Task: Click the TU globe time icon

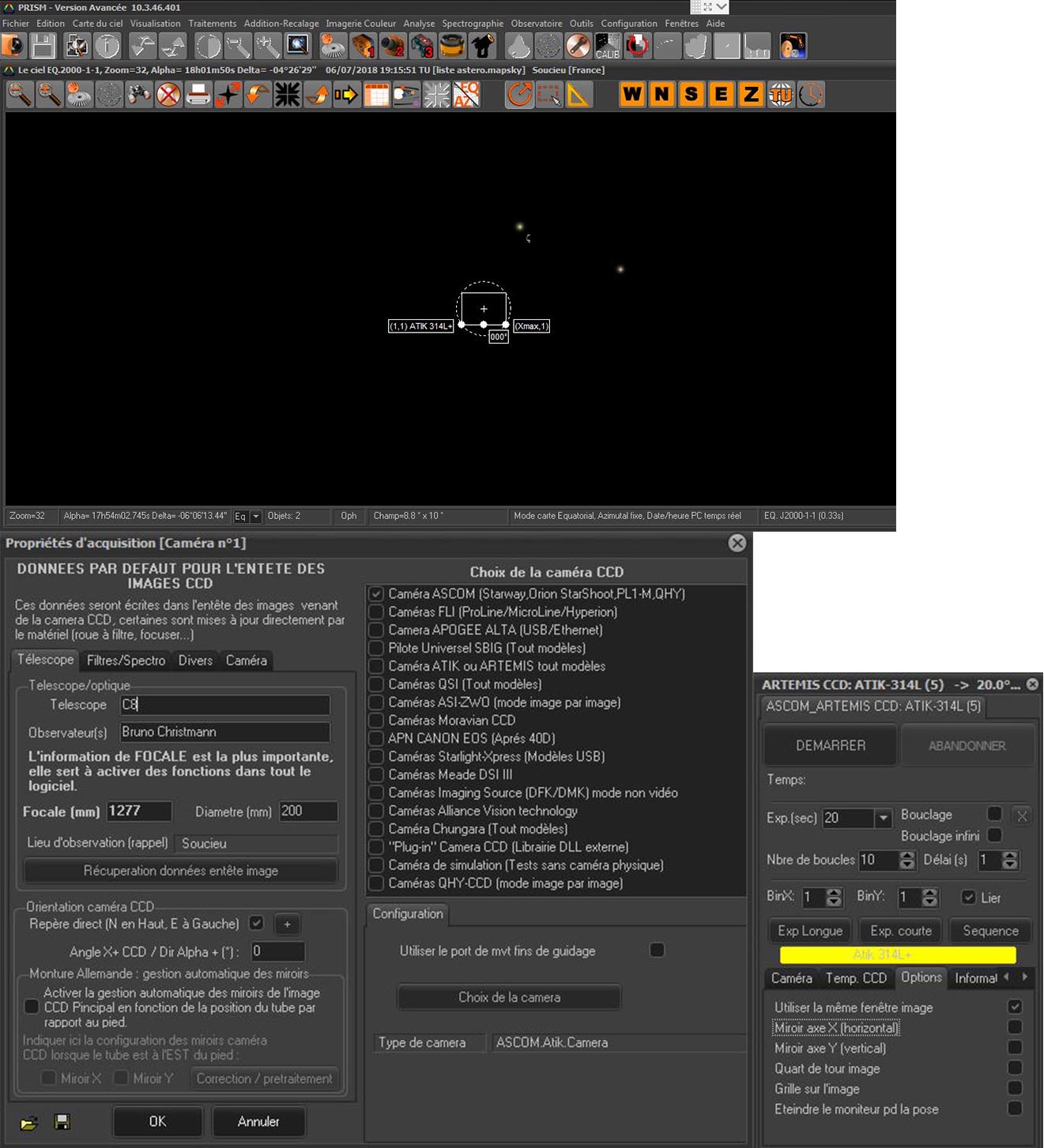Action: point(780,95)
